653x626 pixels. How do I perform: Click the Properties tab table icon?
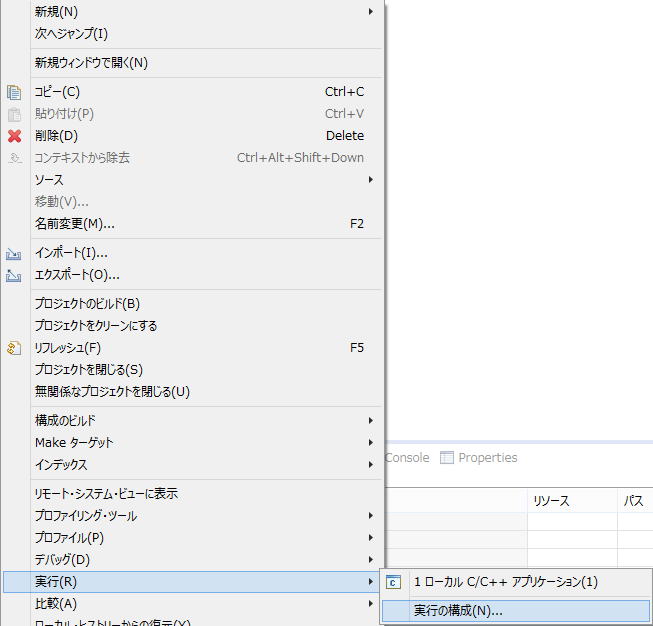(446, 457)
